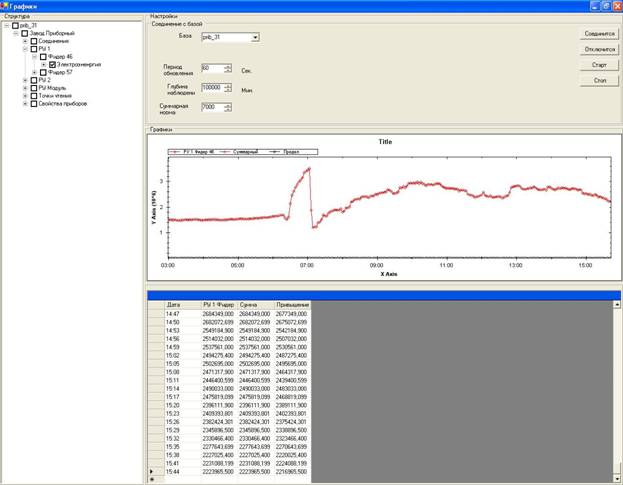The image size is (623, 485).
Task: Check the Свойства приборов checkbox
Action: [34, 104]
